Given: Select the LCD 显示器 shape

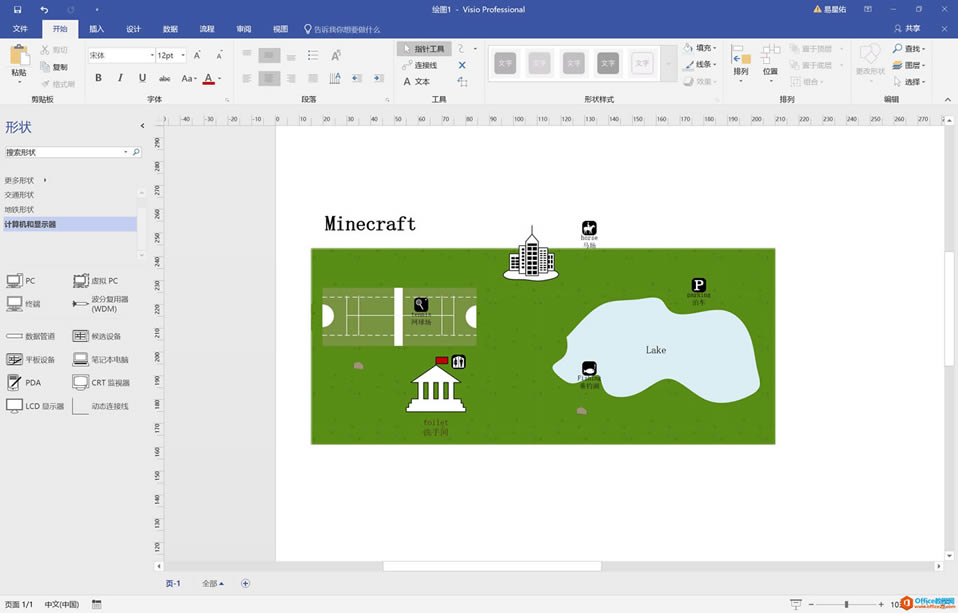Looking at the screenshot, I should click(35, 406).
